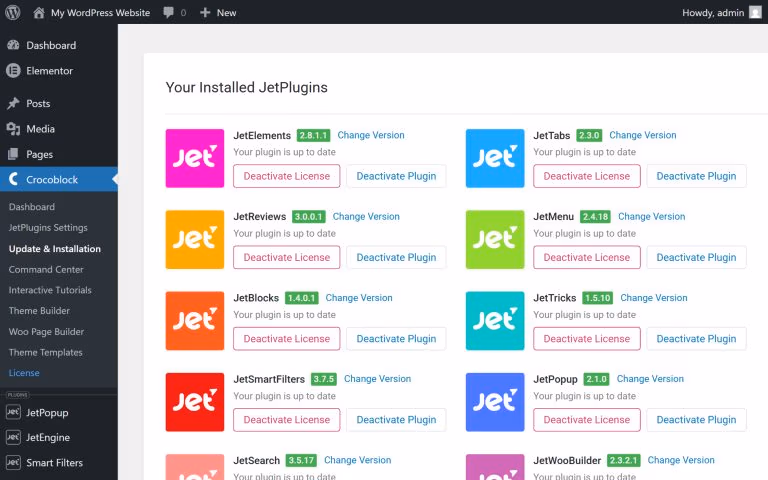Image resolution: width=768 pixels, height=480 pixels.
Task: Open Theme Builder submenu item
Action: (x=39, y=311)
